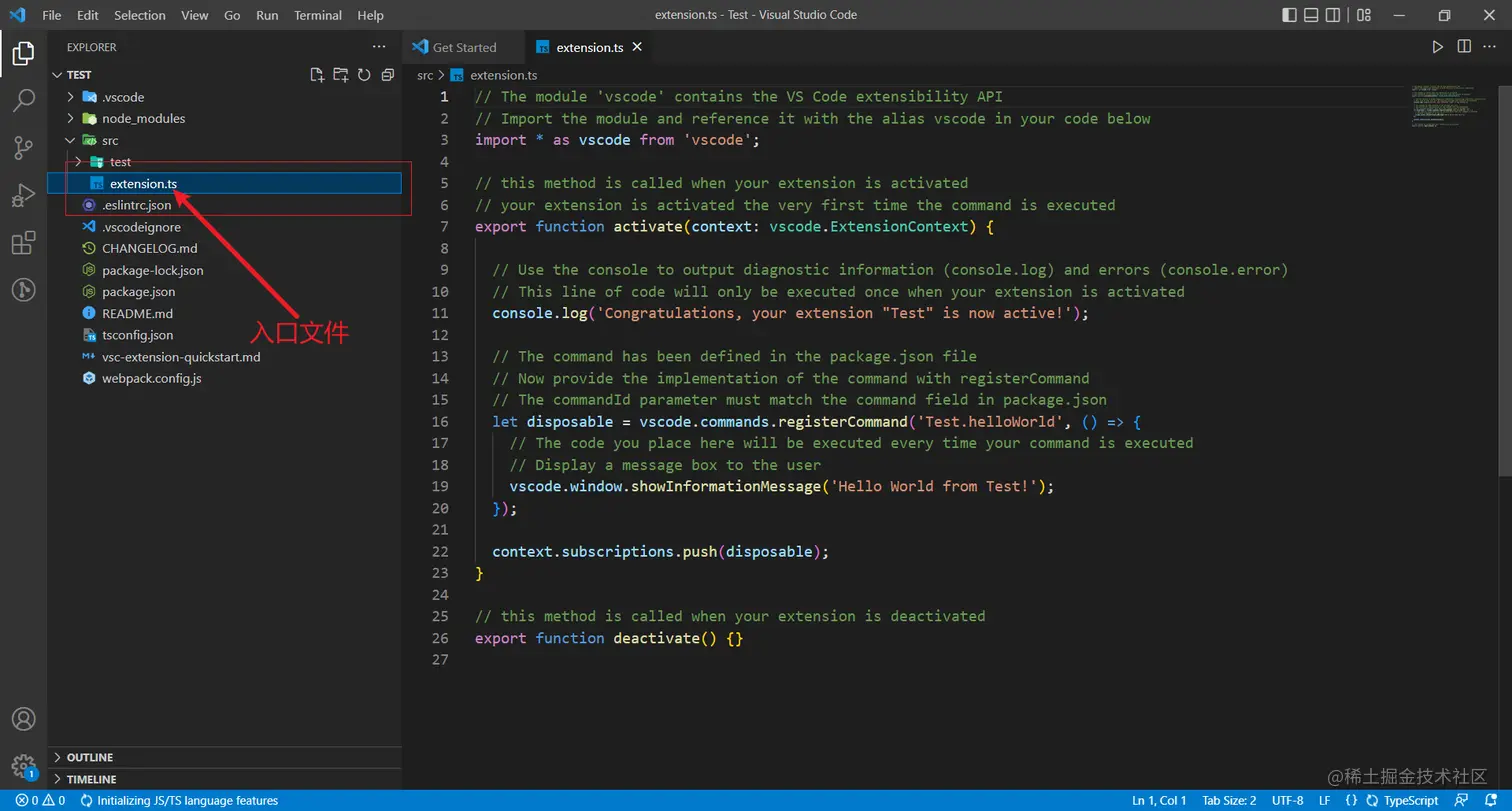Click the Accounts icon in activity bar

(x=23, y=719)
